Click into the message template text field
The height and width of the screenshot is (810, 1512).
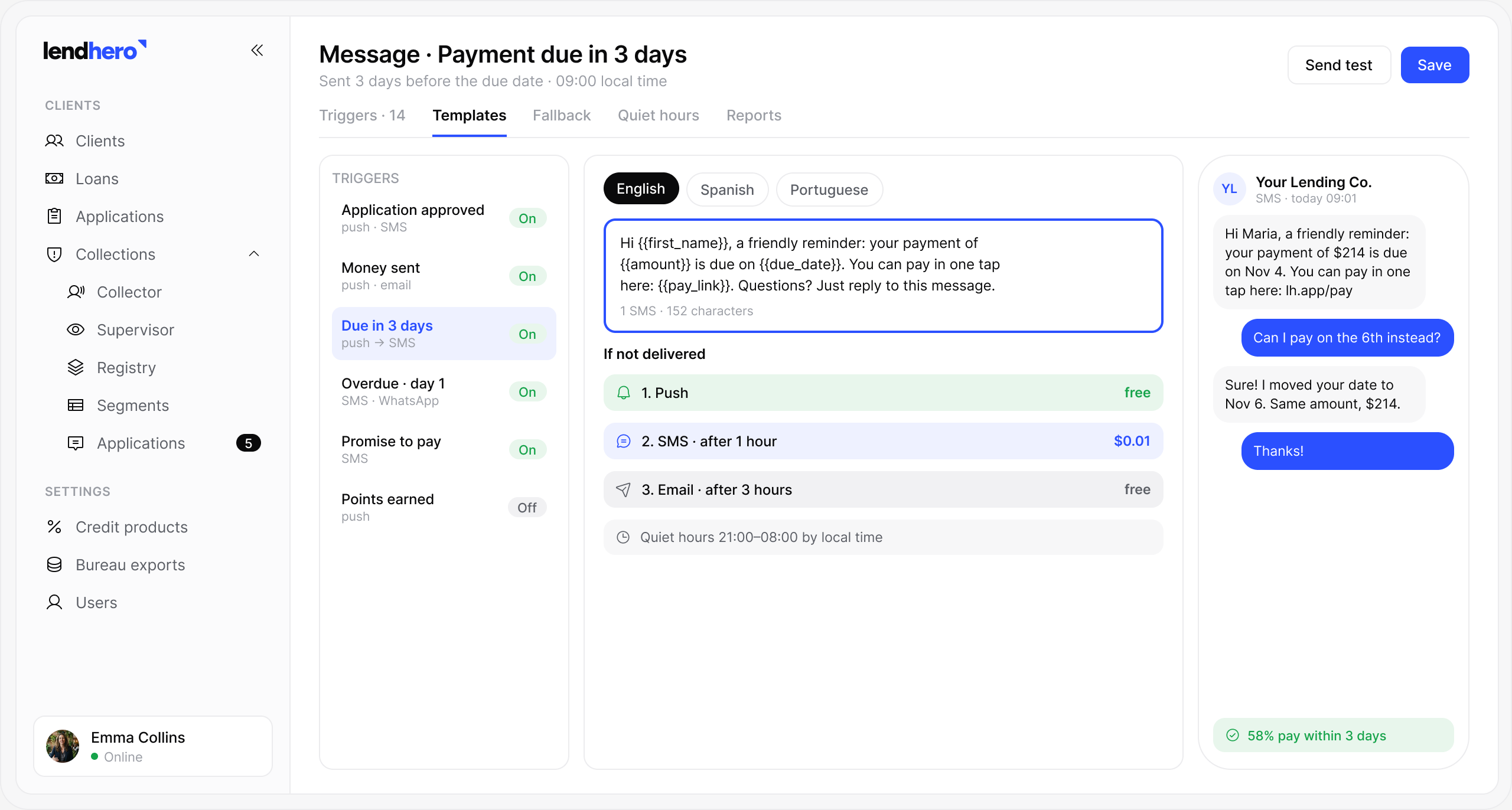pyautogui.click(x=883, y=276)
